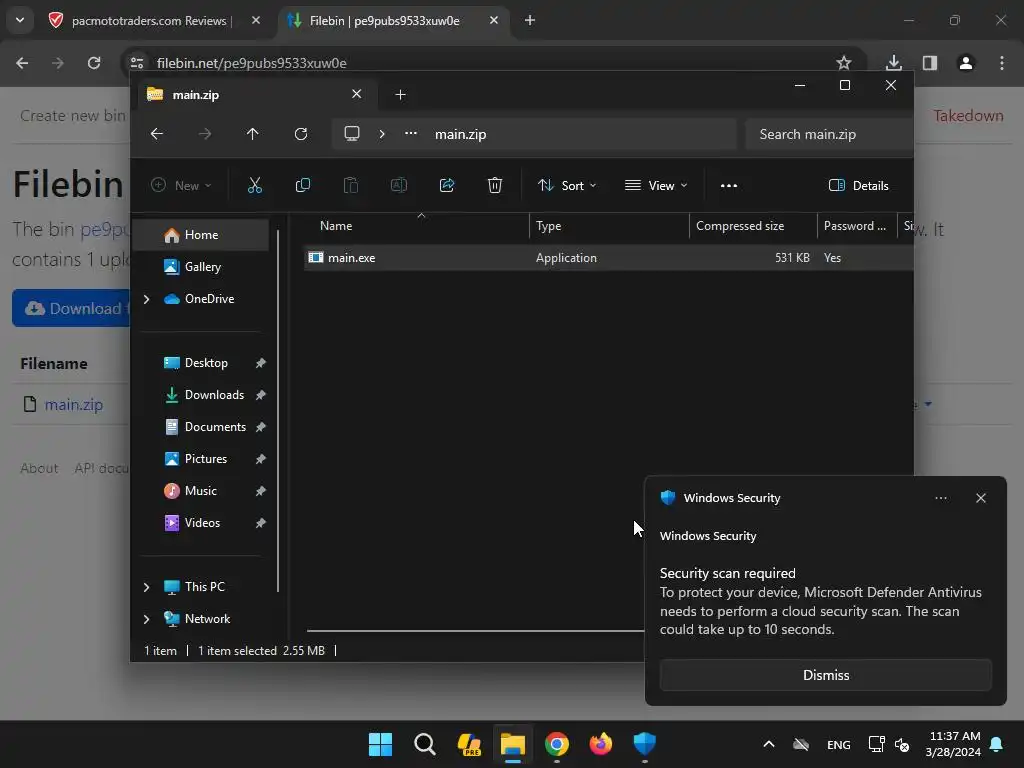The width and height of the screenshot is (1024, 768).
Task: Click the Download button on Filebin page
Action: pyautogui.click(x=71, y=308)
